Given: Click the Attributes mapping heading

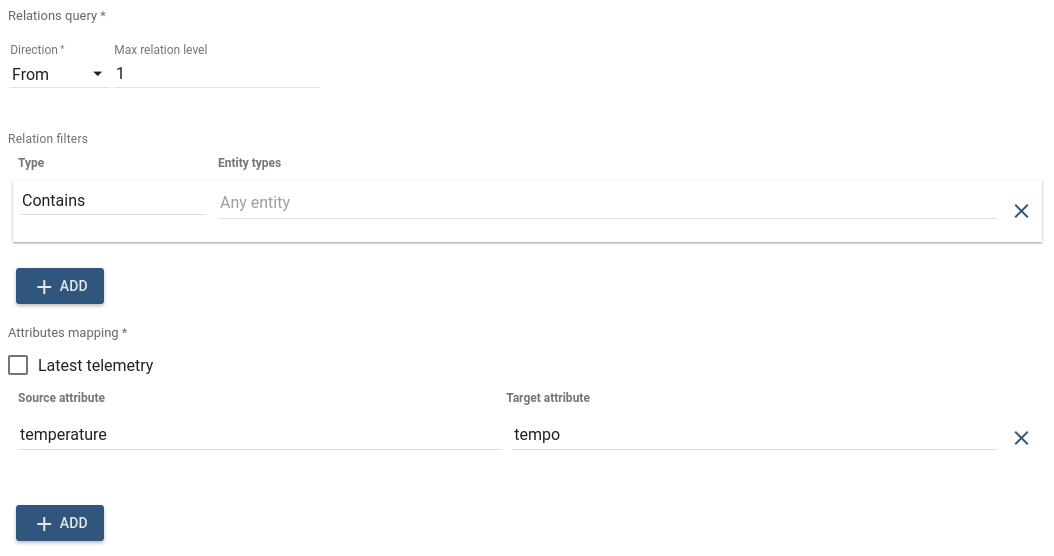Looking at the screenshot, I should pyautogui.click(x=67, y=333).
